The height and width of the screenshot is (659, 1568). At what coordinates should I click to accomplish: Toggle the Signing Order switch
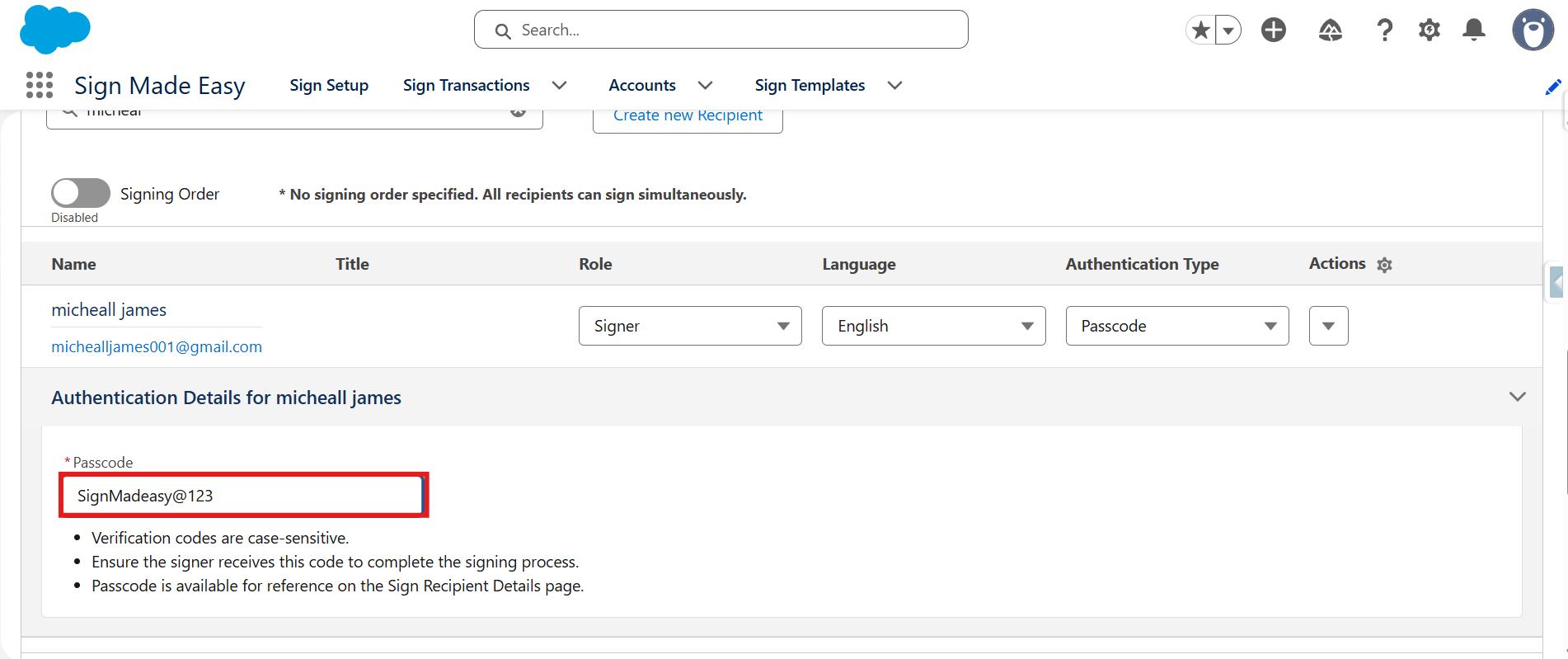(x=81, y=193)
